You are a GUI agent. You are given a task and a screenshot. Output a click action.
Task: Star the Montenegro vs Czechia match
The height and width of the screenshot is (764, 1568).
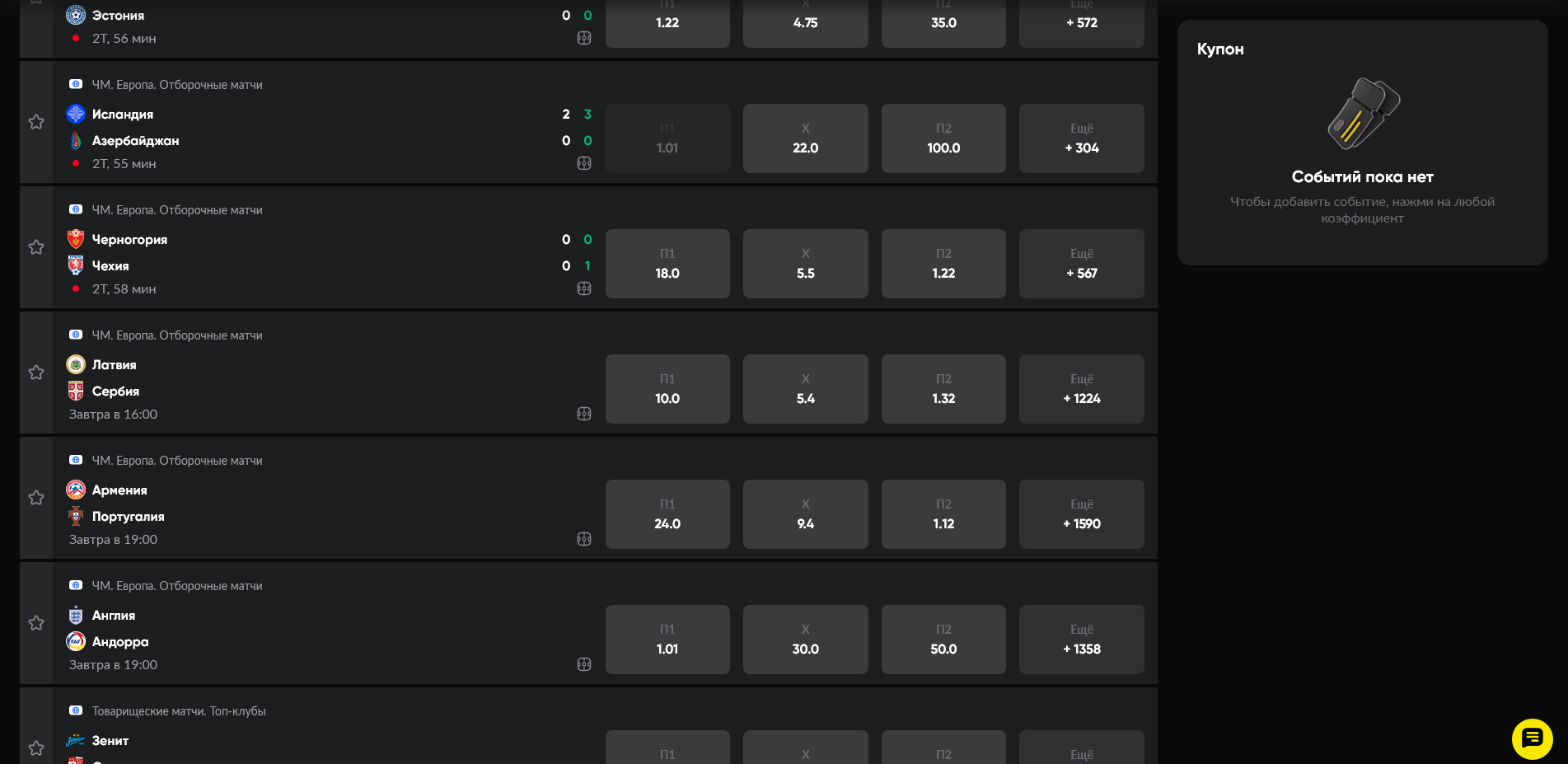click(36, 247)
